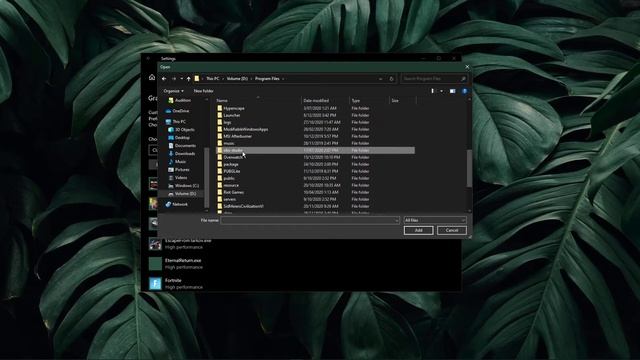Click the file list vertical scrollbar
This screenshot has height=360, width=640.
point(469,167)
